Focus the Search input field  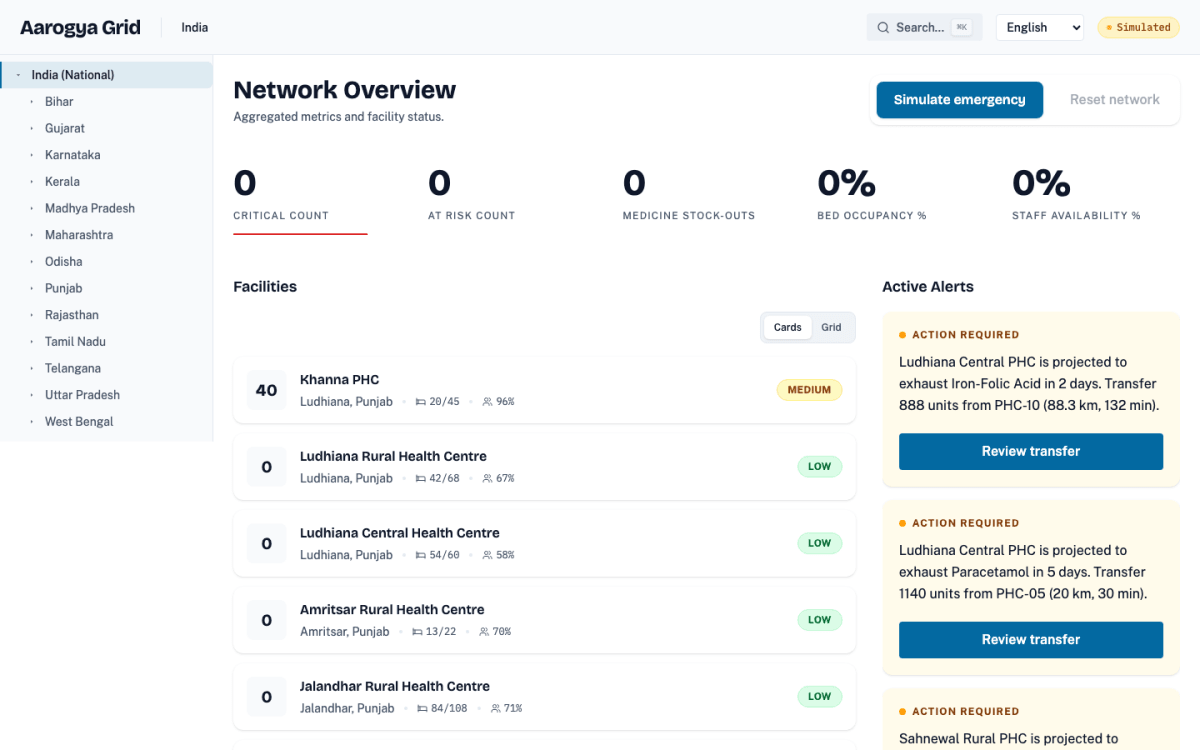(x=925, y=27)
